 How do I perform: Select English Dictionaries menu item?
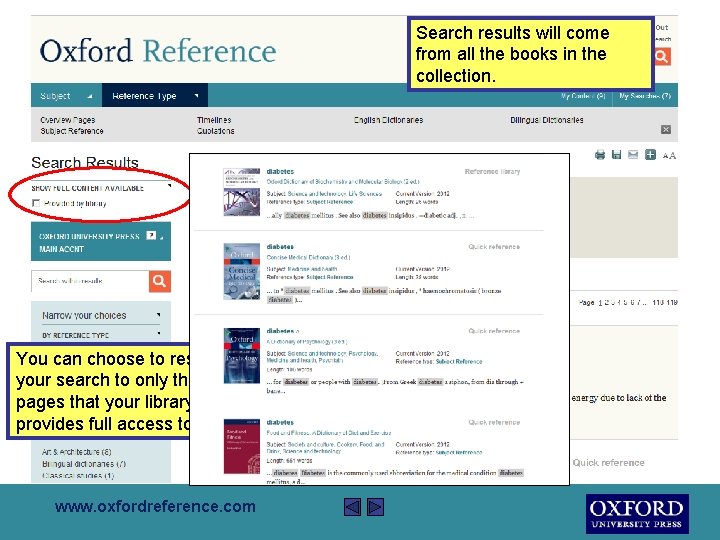pyautogui.click(x=388, y=120)
